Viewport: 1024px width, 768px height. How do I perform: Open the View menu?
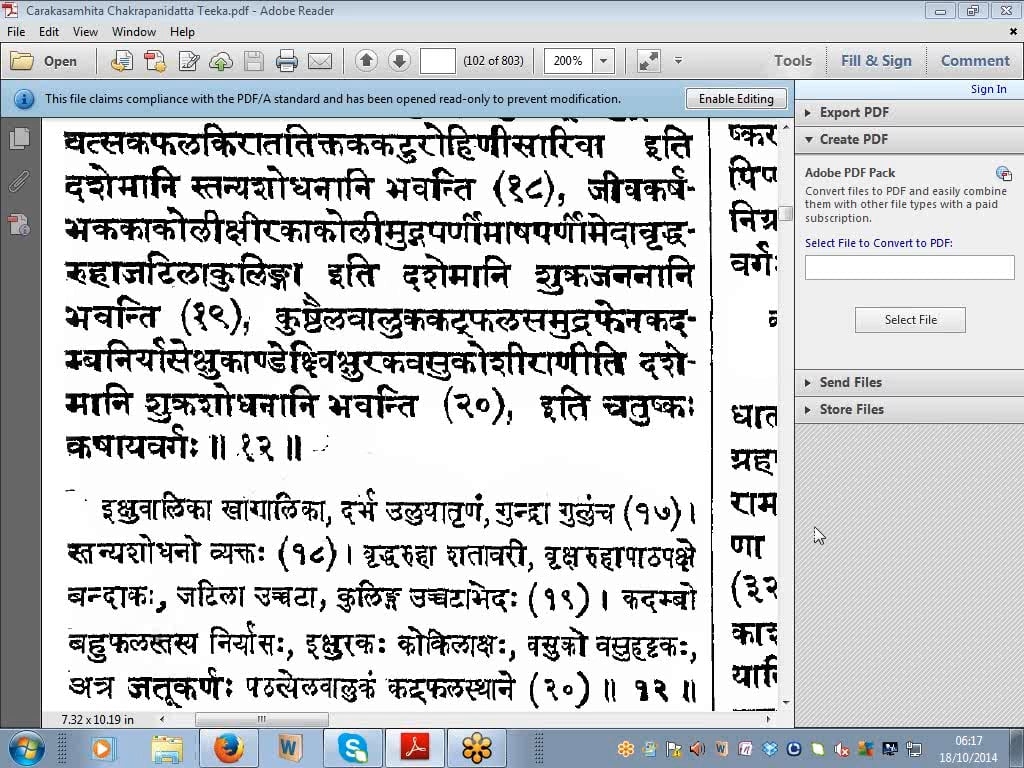85,32
